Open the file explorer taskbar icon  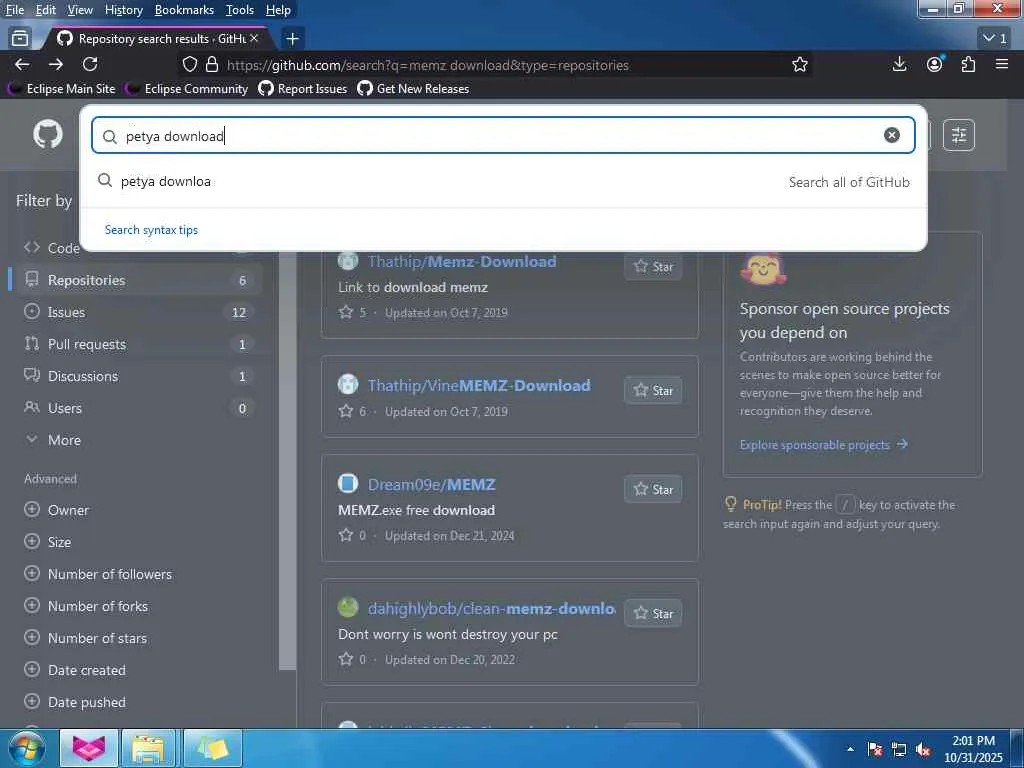(148, 748)
